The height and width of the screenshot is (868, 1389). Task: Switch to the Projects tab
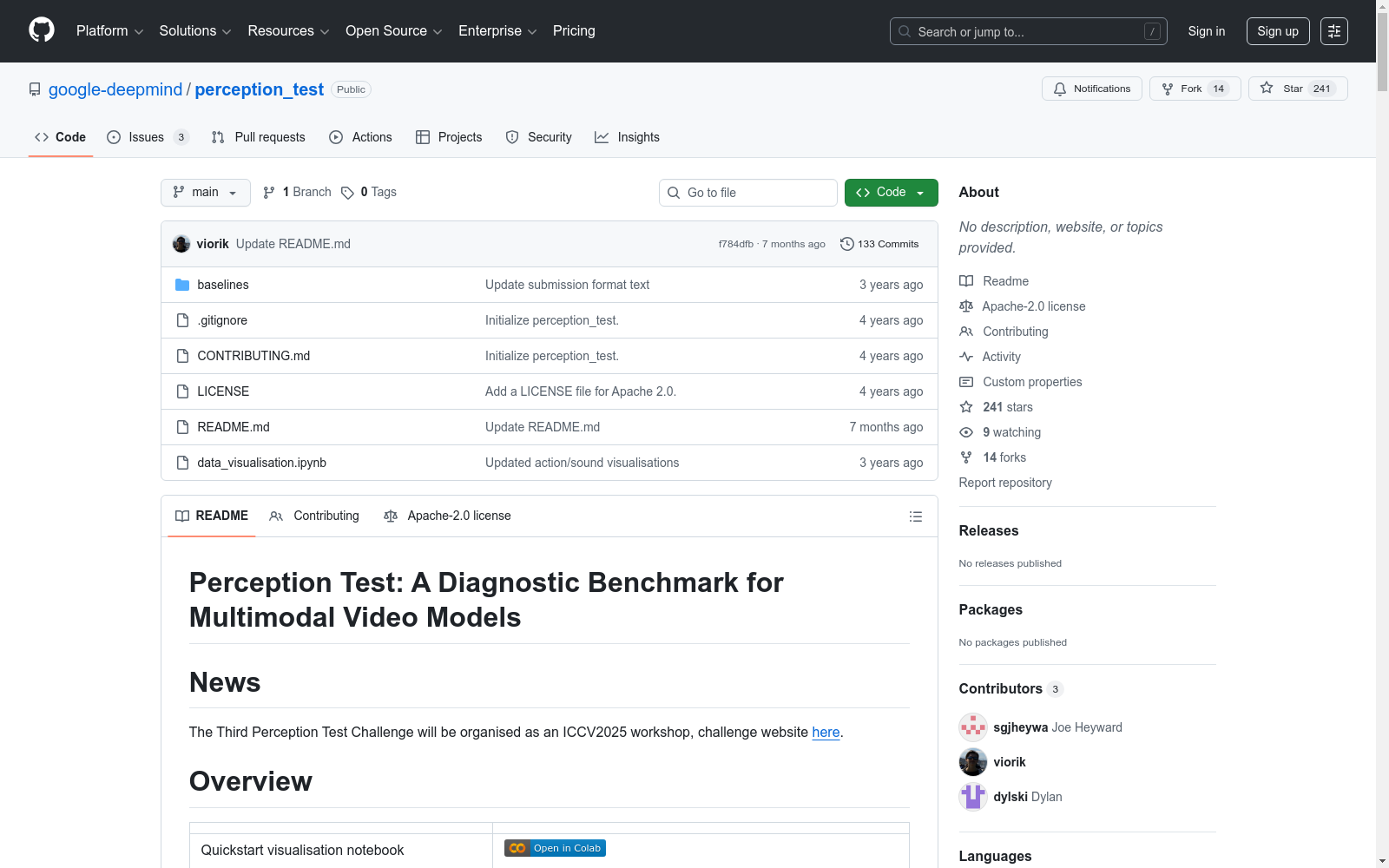coord(449,137)
